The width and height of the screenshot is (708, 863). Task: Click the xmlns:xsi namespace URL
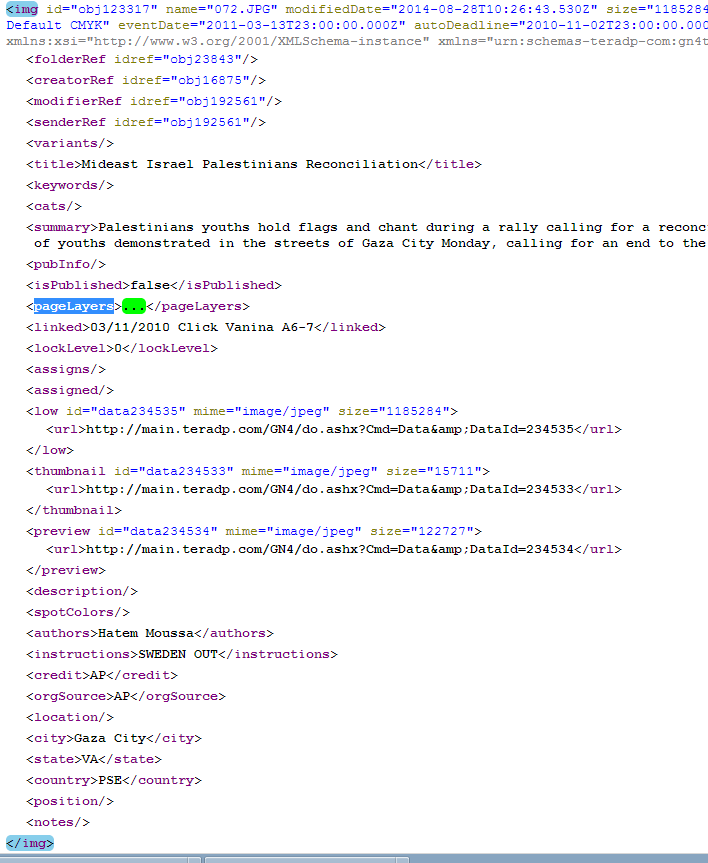click(x=258, y=41)
